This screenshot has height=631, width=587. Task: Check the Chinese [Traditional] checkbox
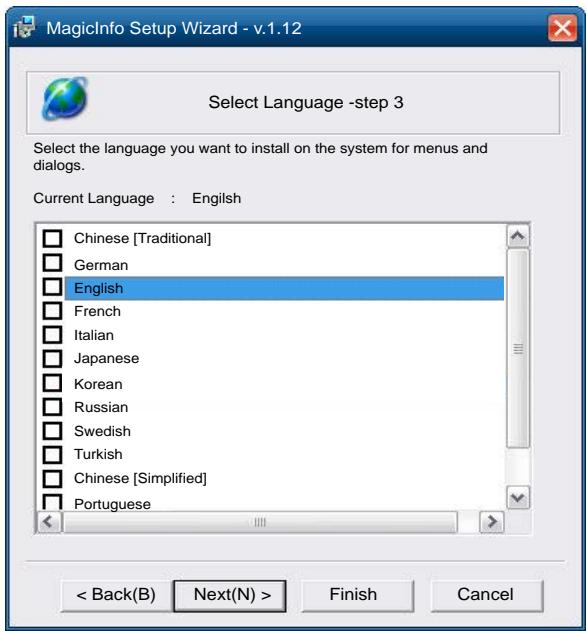coord(52,238)
